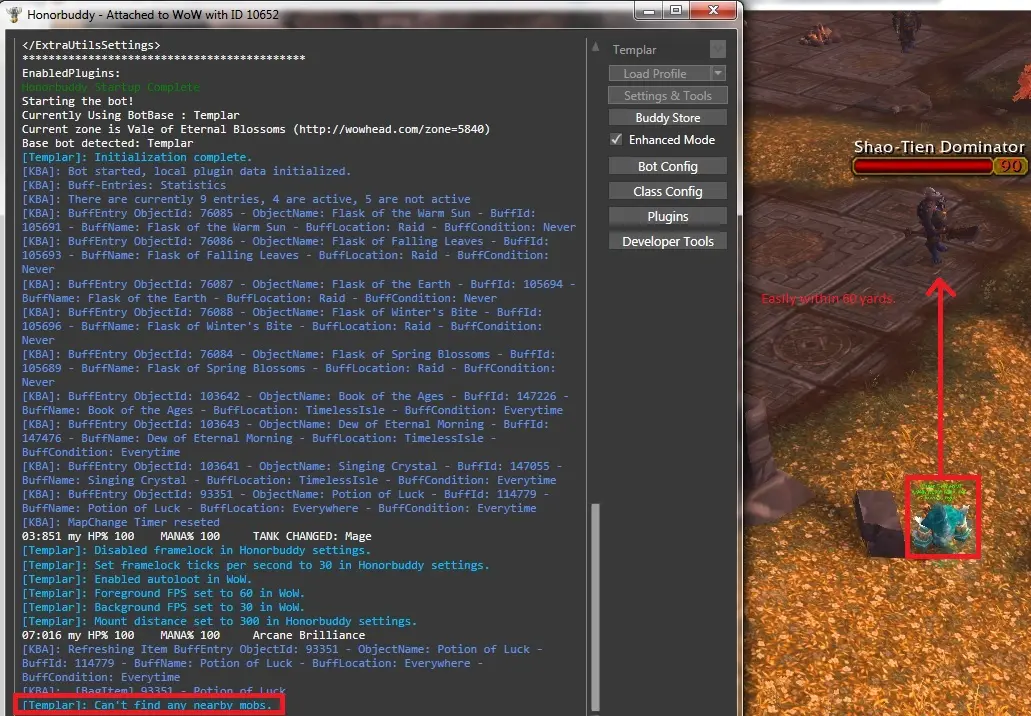Click the 'Base bot detected: Templar' line

click(x=107, y=143)
